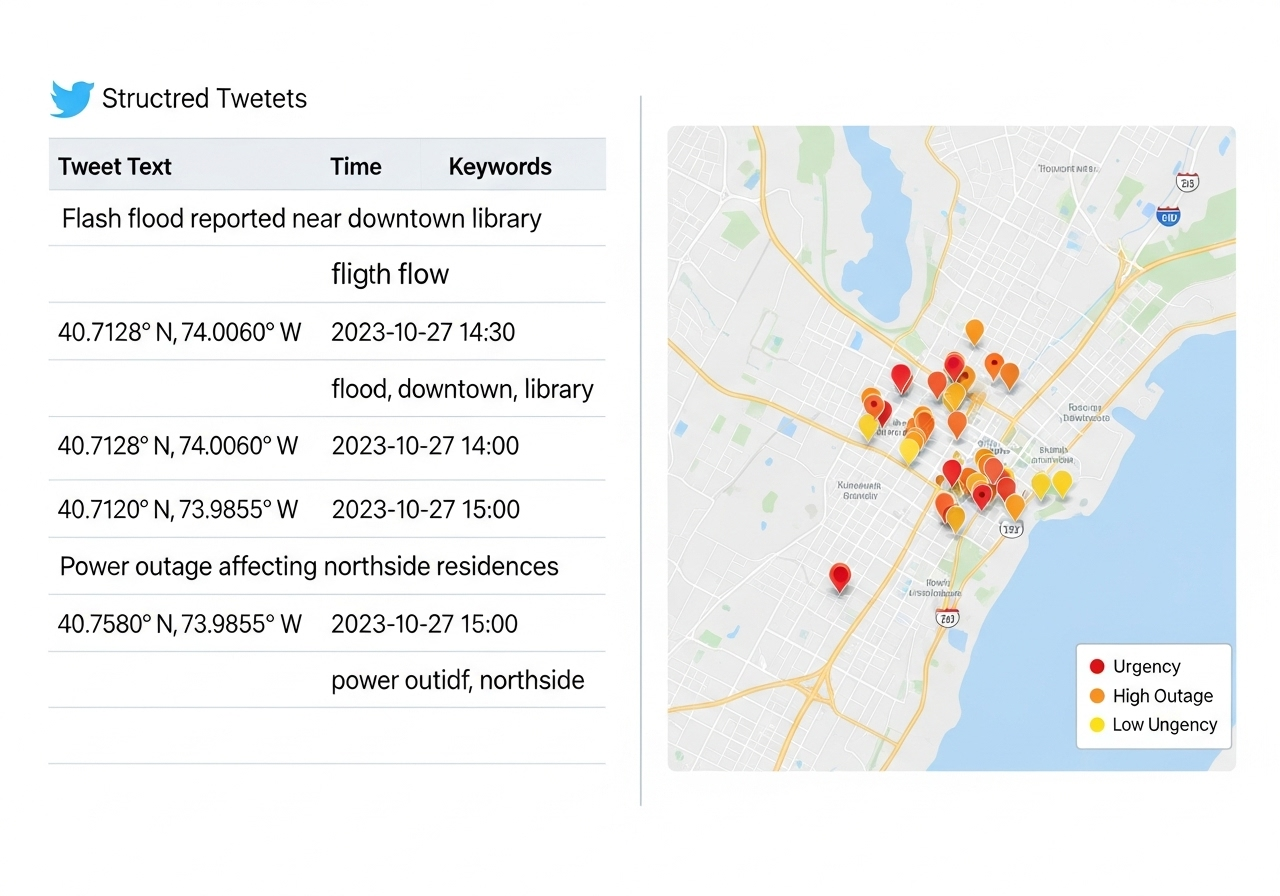
Task: Click the red Urgency legend dot
Action: click(1097, 667)
